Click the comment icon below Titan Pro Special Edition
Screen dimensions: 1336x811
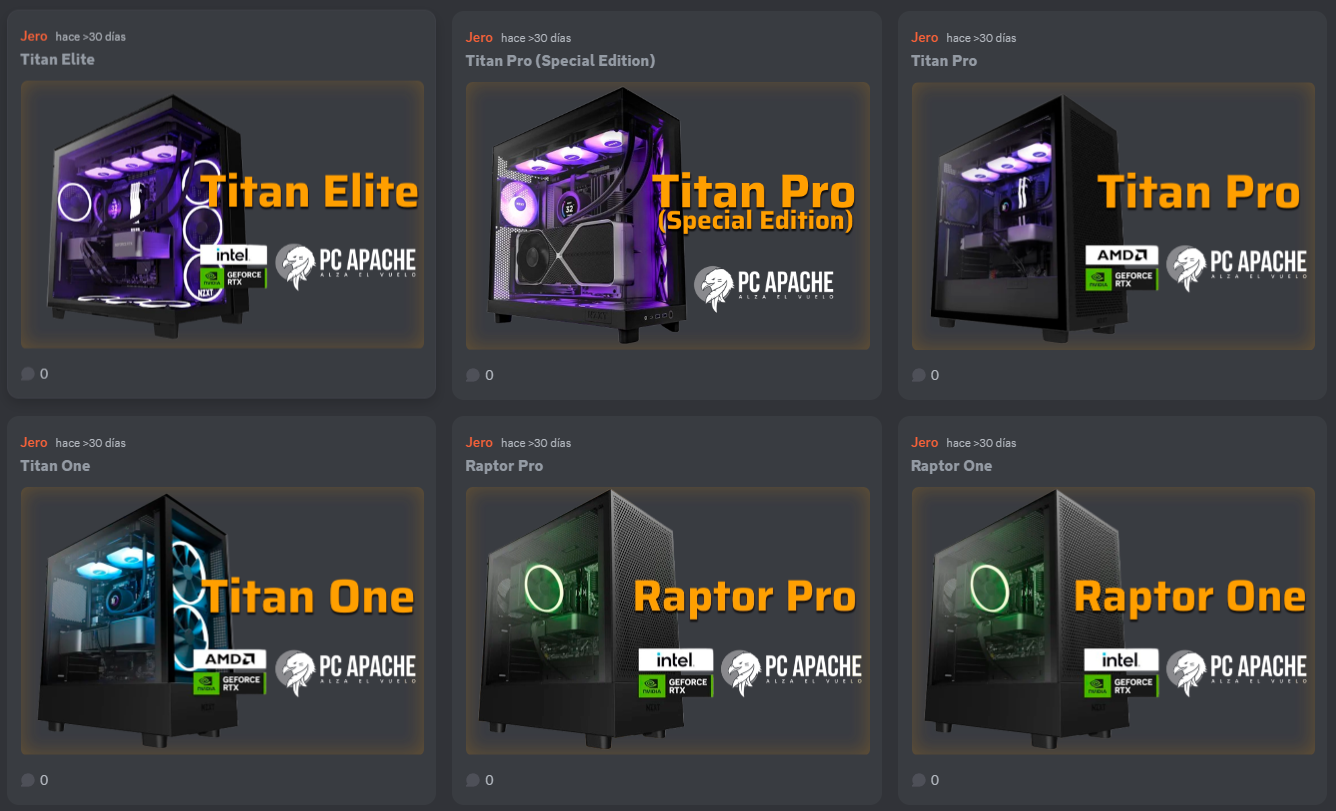click(x=473, y=376)
